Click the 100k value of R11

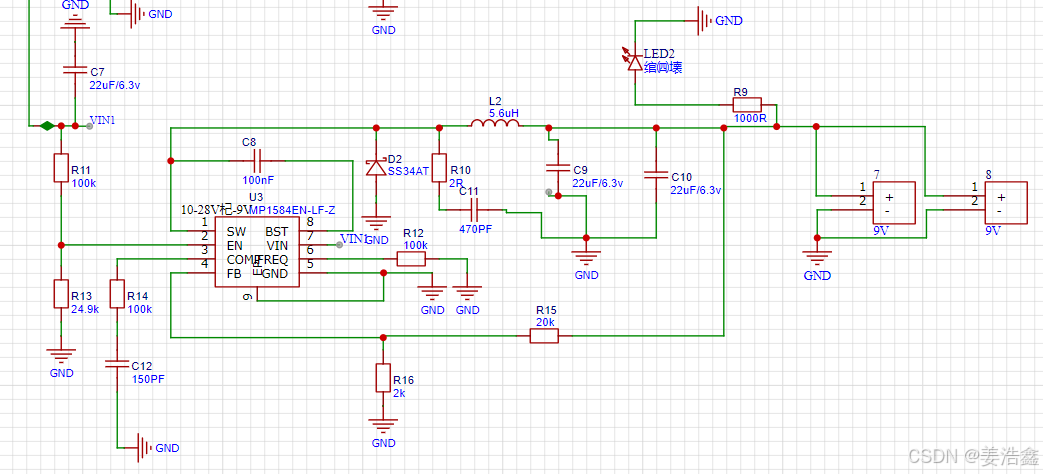[84, 183]
